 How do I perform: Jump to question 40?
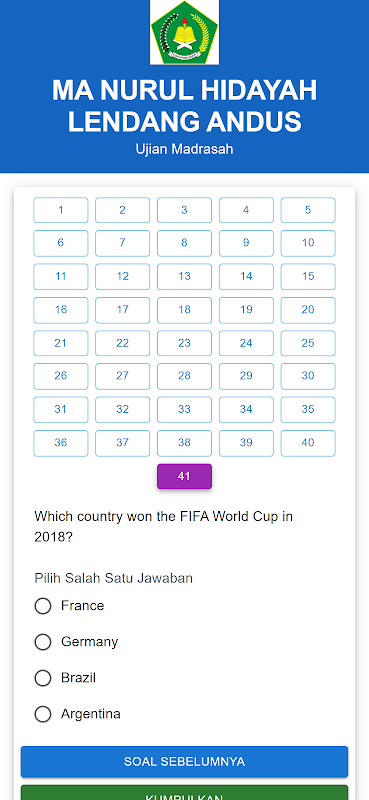tap(308, 443)
